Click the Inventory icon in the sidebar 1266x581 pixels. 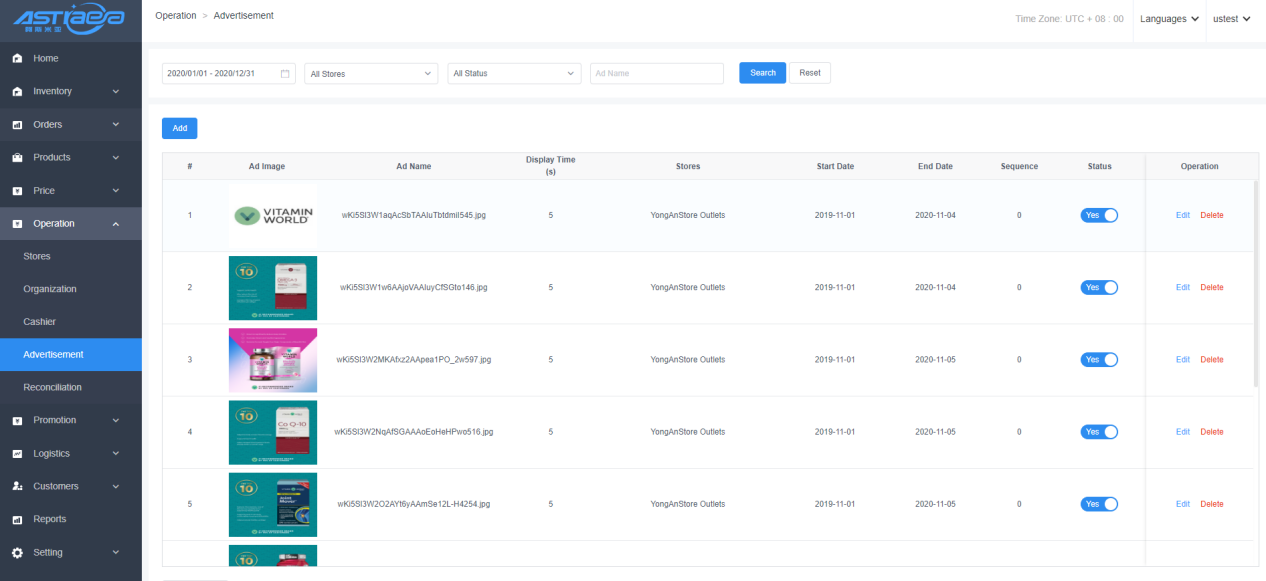point(17,92)
